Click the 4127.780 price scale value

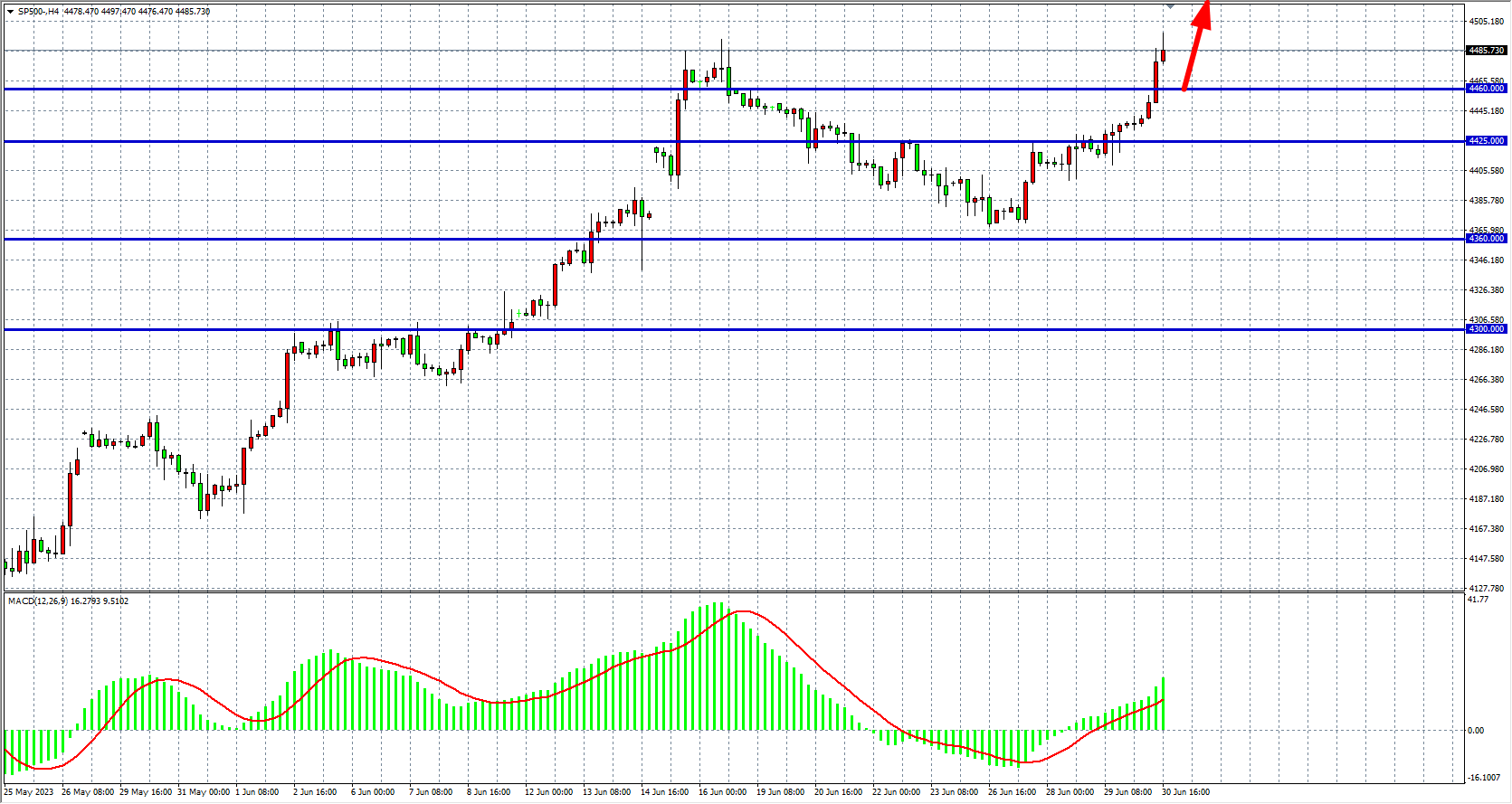(x=1486, y=589)
